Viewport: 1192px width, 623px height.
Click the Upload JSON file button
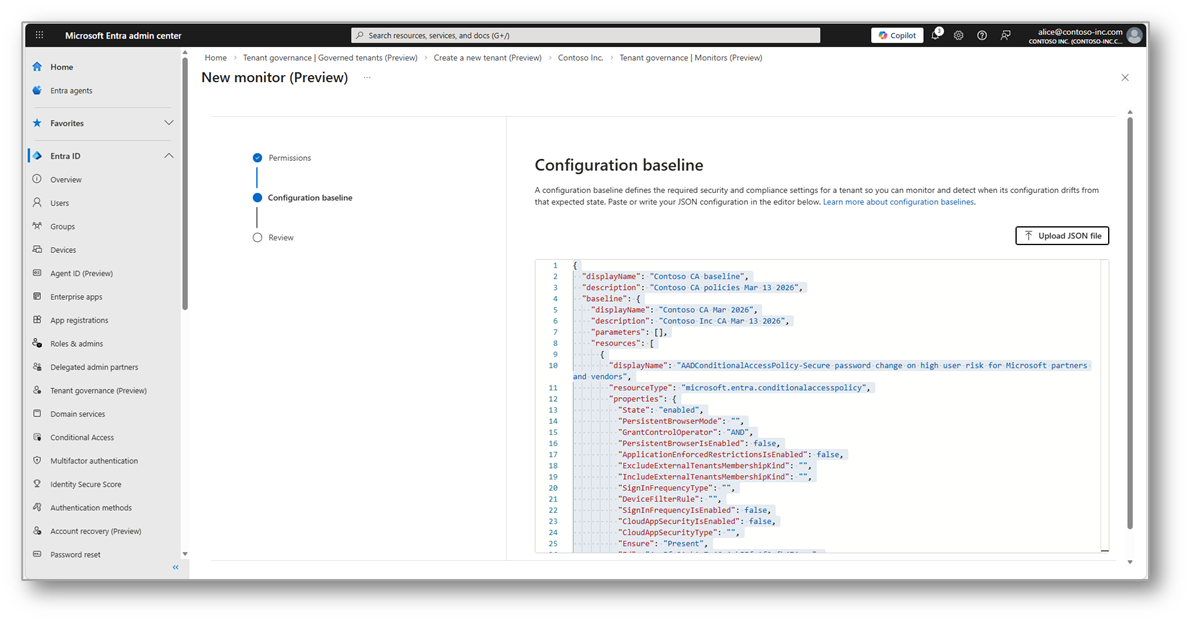(x=1062, y=236)
